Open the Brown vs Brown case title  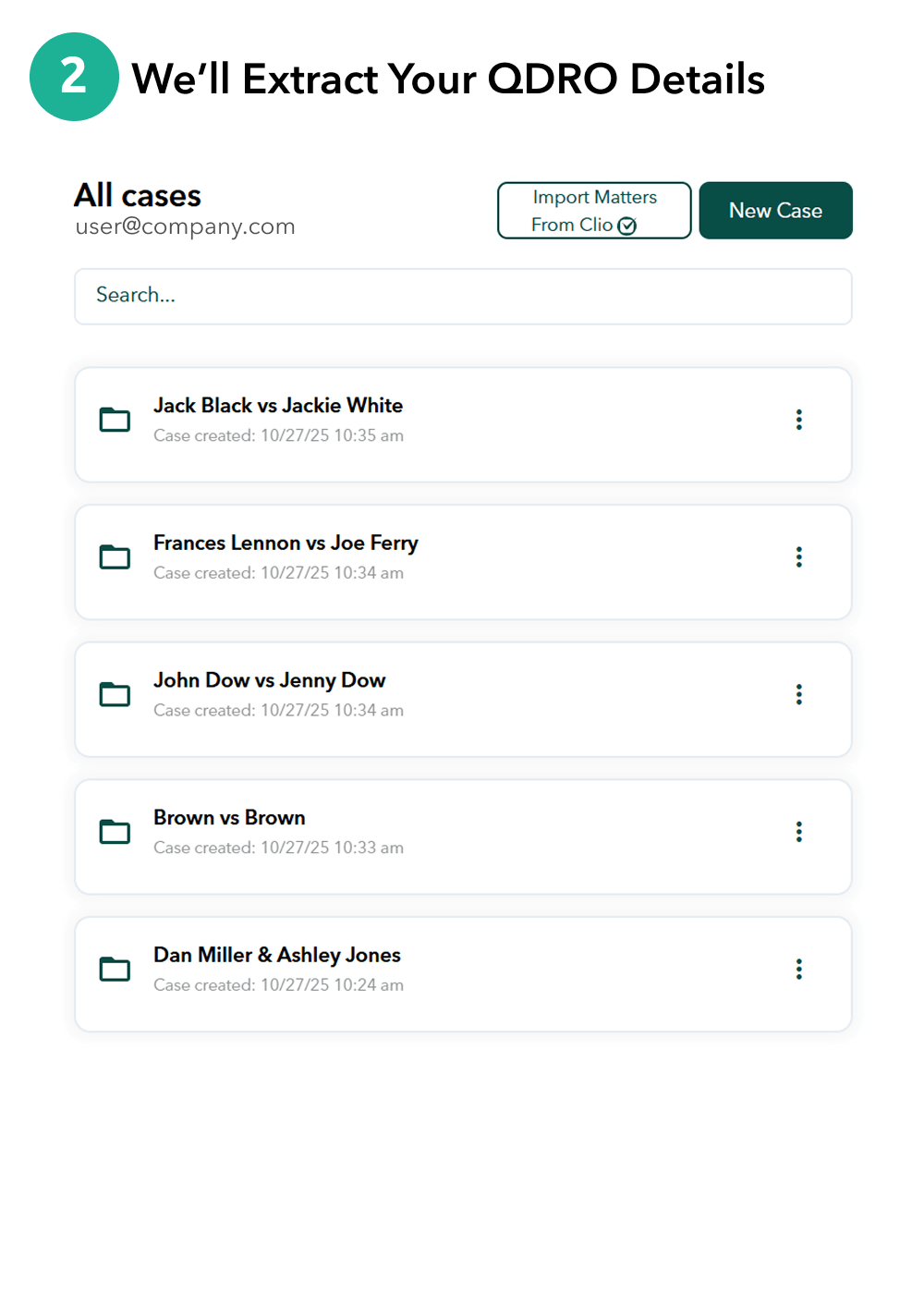(x=229, y=818)
